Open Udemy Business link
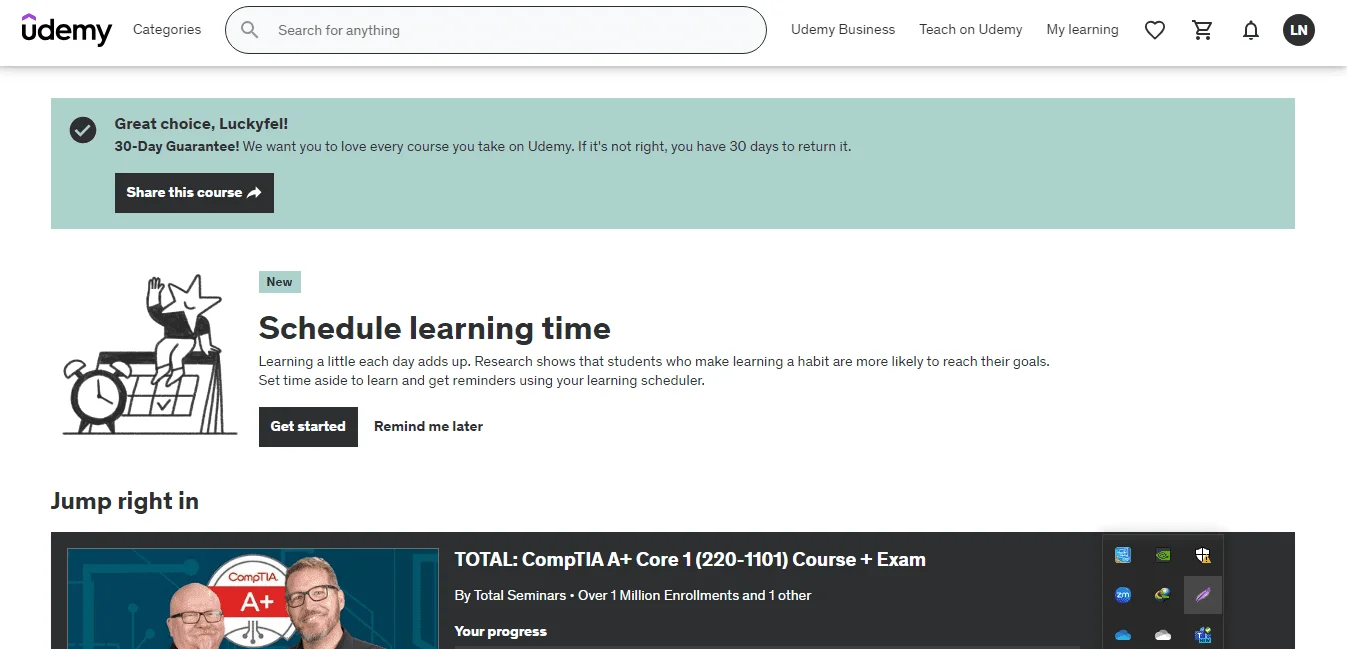Viewport: 1347px width, 649px height. tap(843, 30)
